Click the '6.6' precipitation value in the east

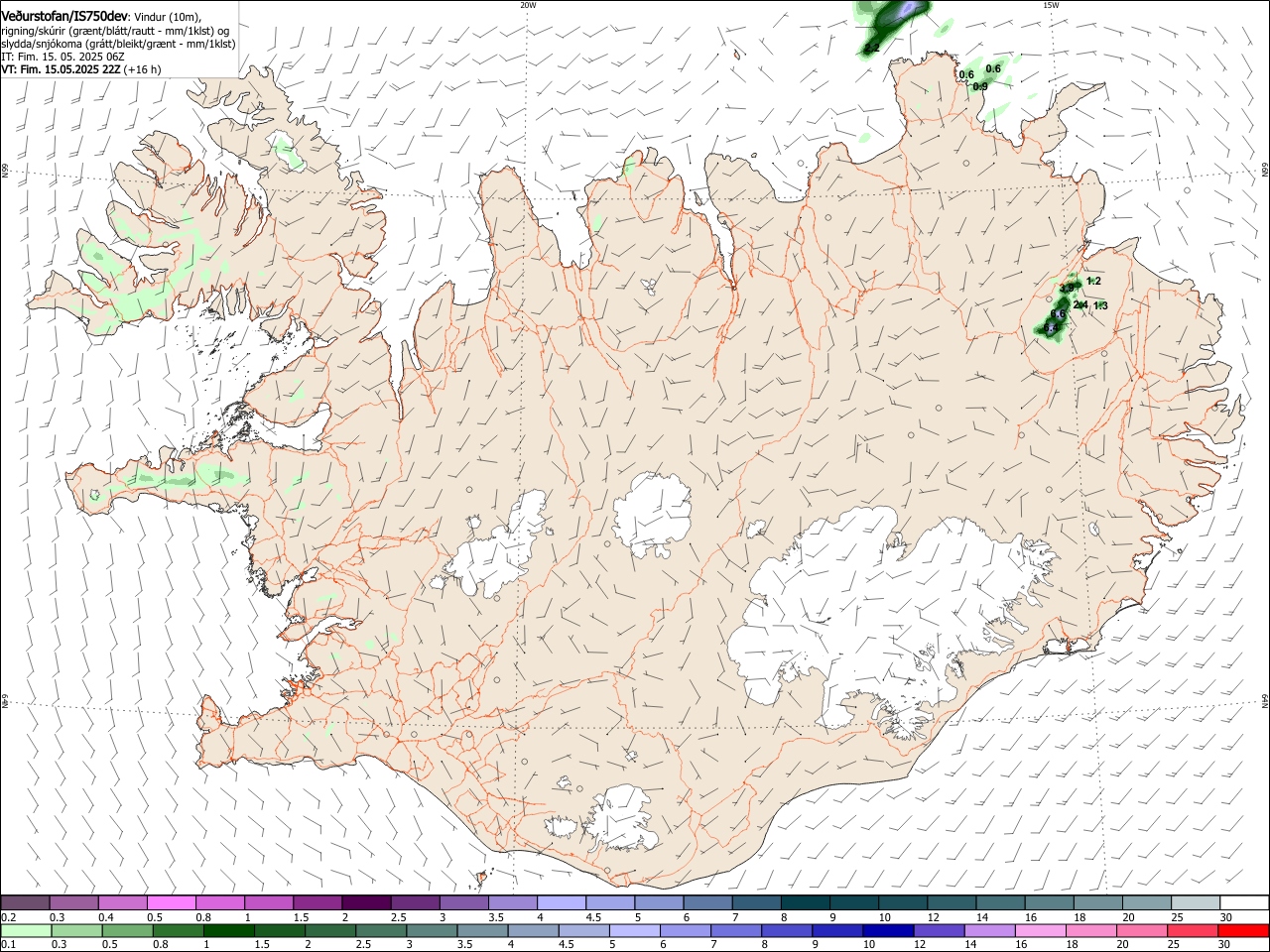coord(1058,314)
